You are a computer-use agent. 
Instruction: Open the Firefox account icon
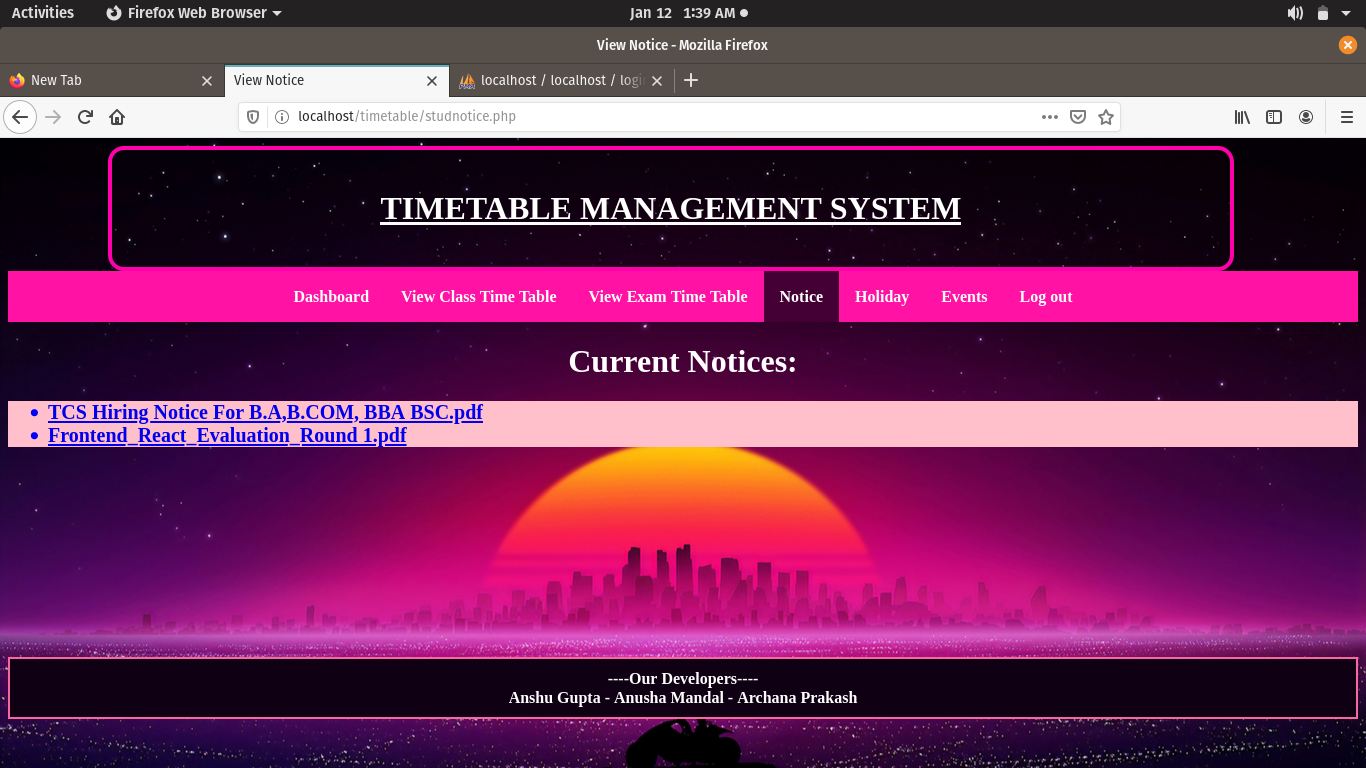1306,117
